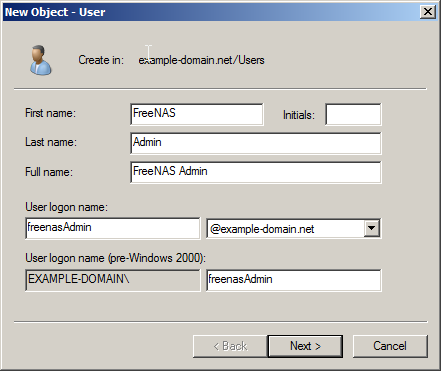Focus the empty Initials field

pyautogui.click(x=353, y=114)
